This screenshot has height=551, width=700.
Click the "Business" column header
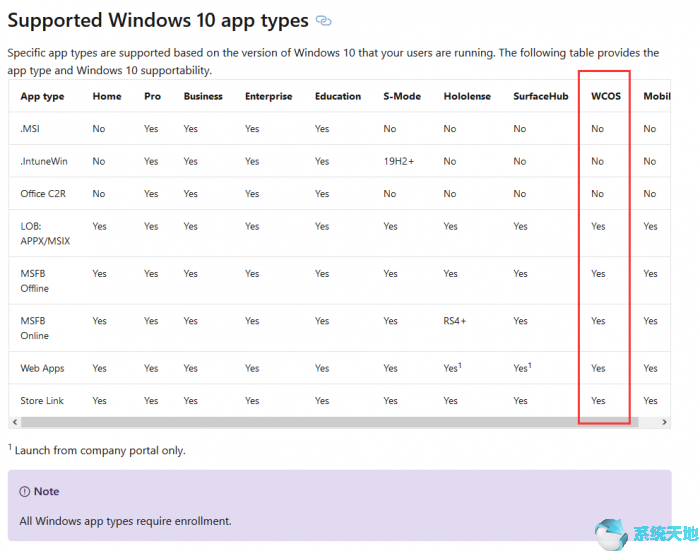point(203,96)
